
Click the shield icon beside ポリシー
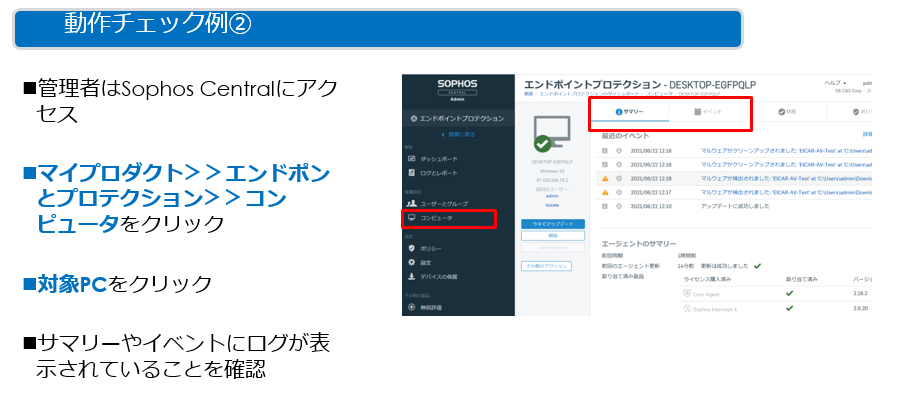coord(412,248)
